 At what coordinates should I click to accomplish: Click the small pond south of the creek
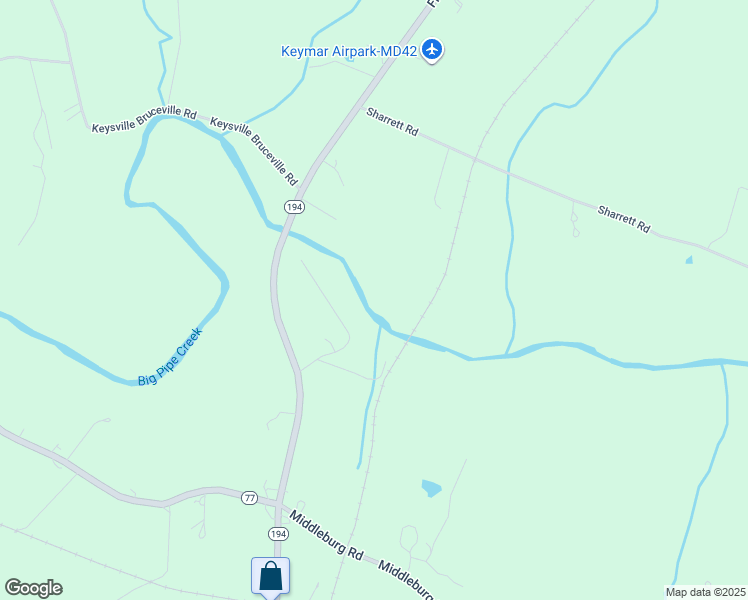pyautogui.click(x=431, y=488)
